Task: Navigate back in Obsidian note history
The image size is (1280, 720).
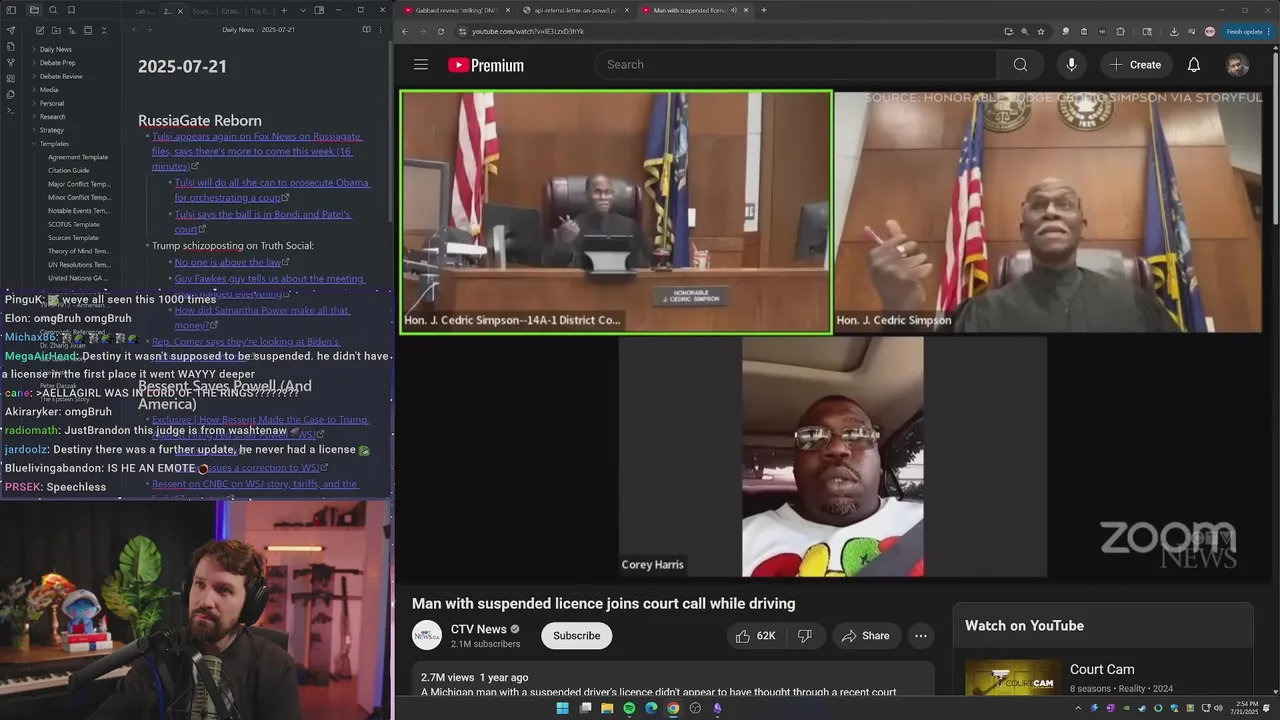Action: click(135, 30)
